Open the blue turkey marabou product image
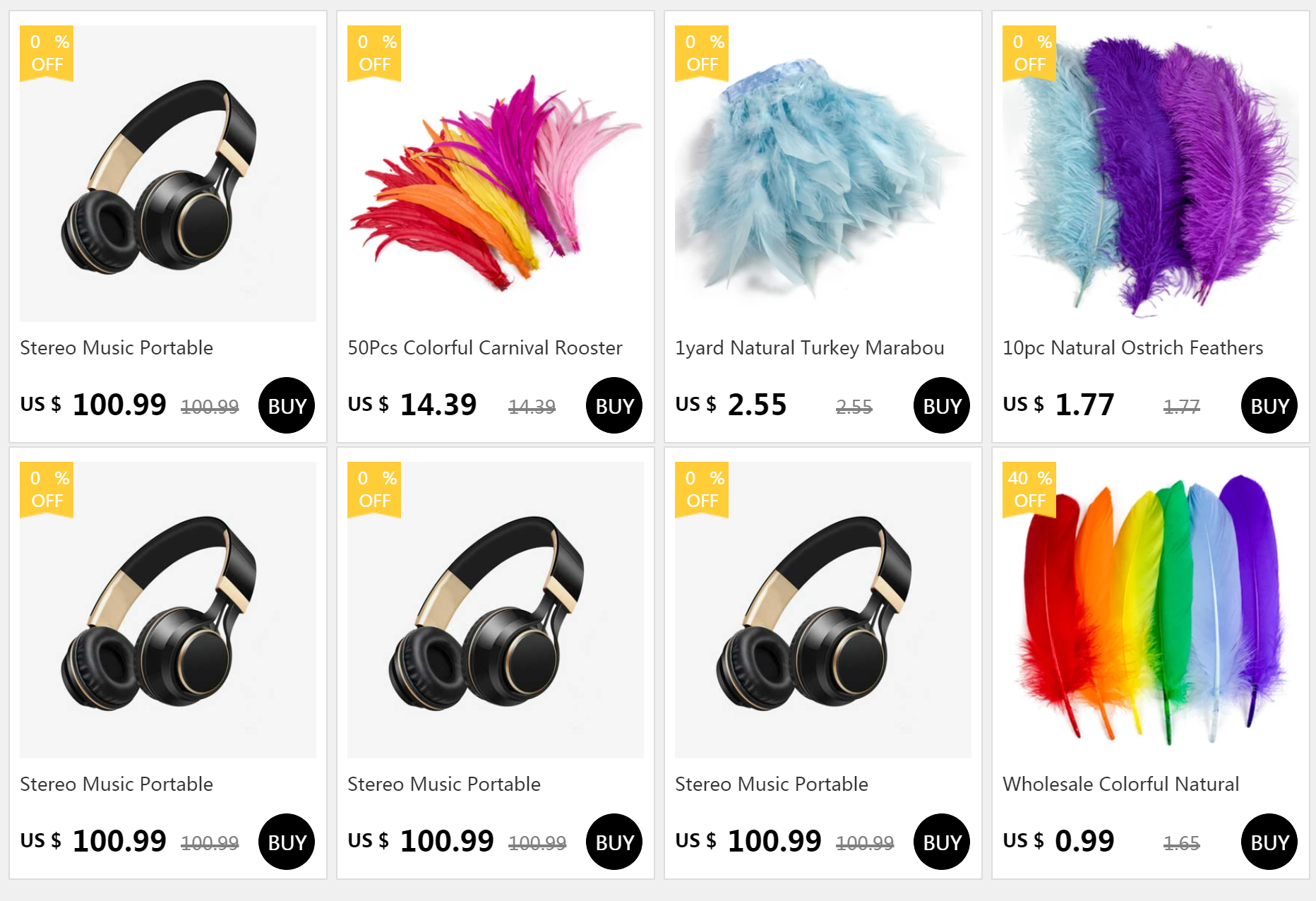 tap(823, 174)
